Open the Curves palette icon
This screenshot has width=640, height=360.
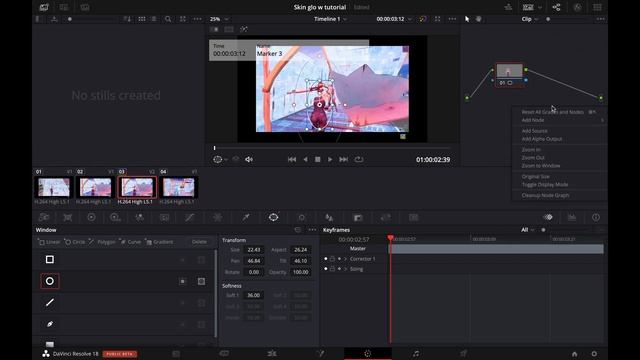click(189, 218)
